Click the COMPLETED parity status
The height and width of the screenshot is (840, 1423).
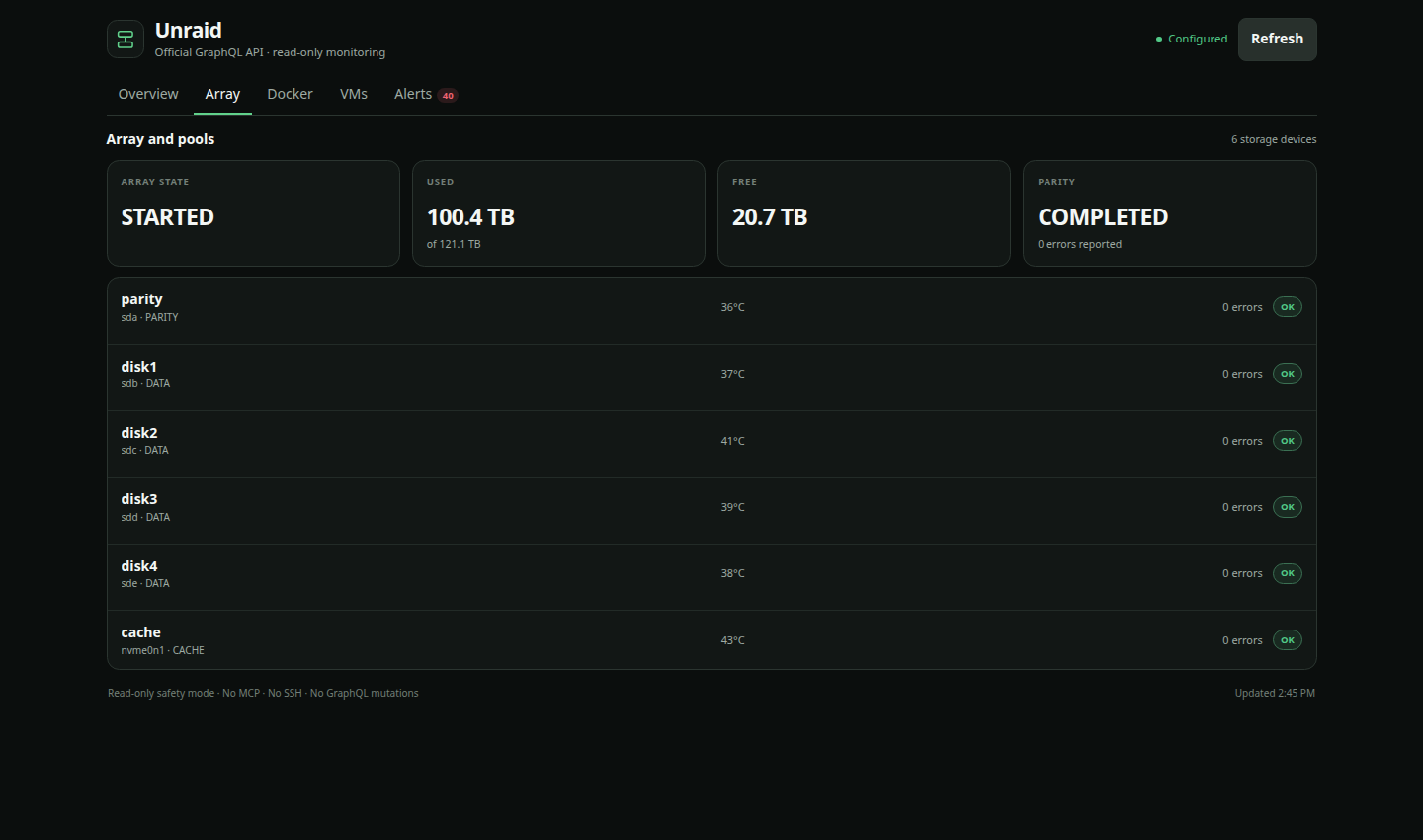pyautogui.click(x=1103, y=217)
